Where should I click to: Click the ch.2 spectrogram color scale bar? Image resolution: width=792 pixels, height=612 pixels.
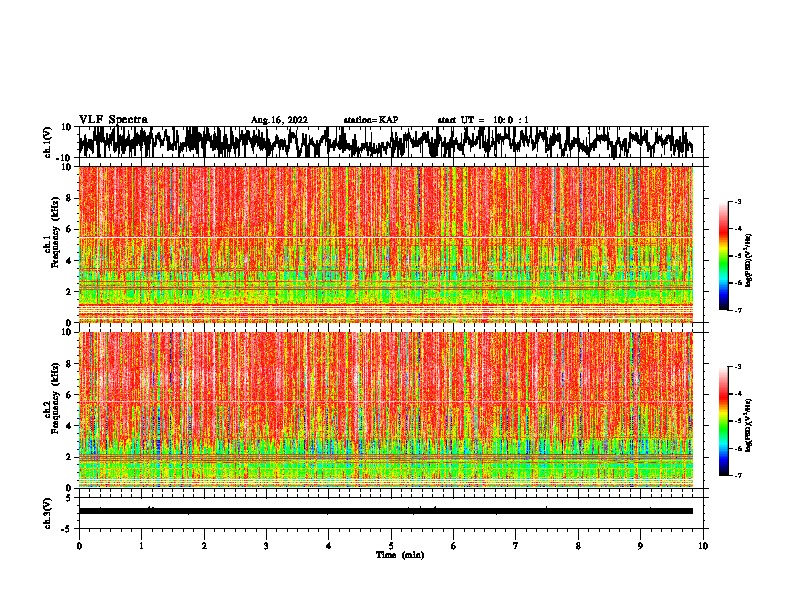(x=723, y=421)
